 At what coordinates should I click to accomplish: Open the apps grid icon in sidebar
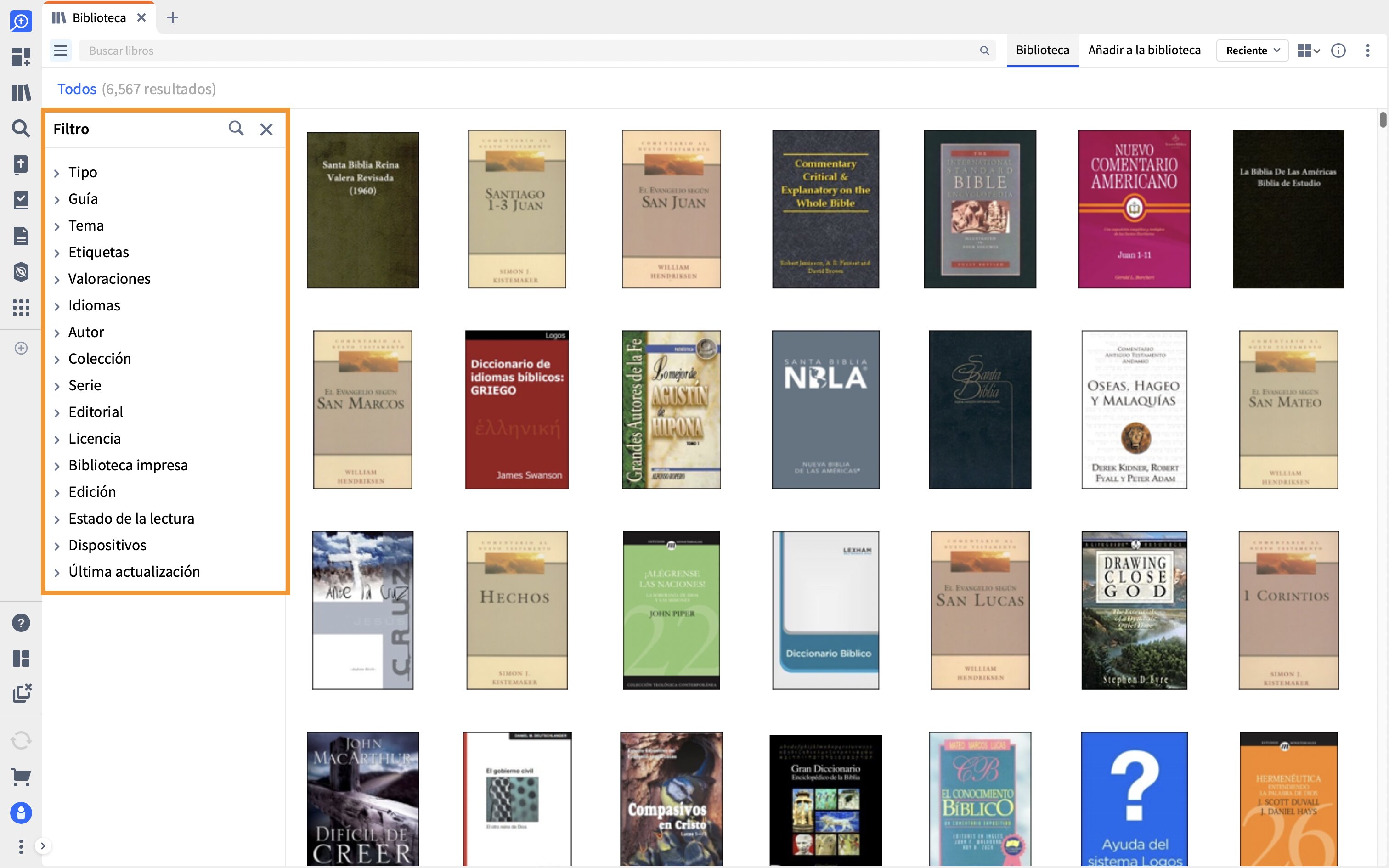coord(21,308)
